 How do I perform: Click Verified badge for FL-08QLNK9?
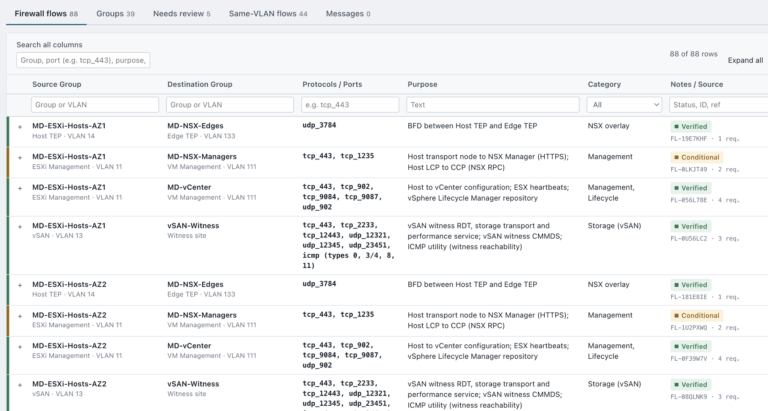691,385
